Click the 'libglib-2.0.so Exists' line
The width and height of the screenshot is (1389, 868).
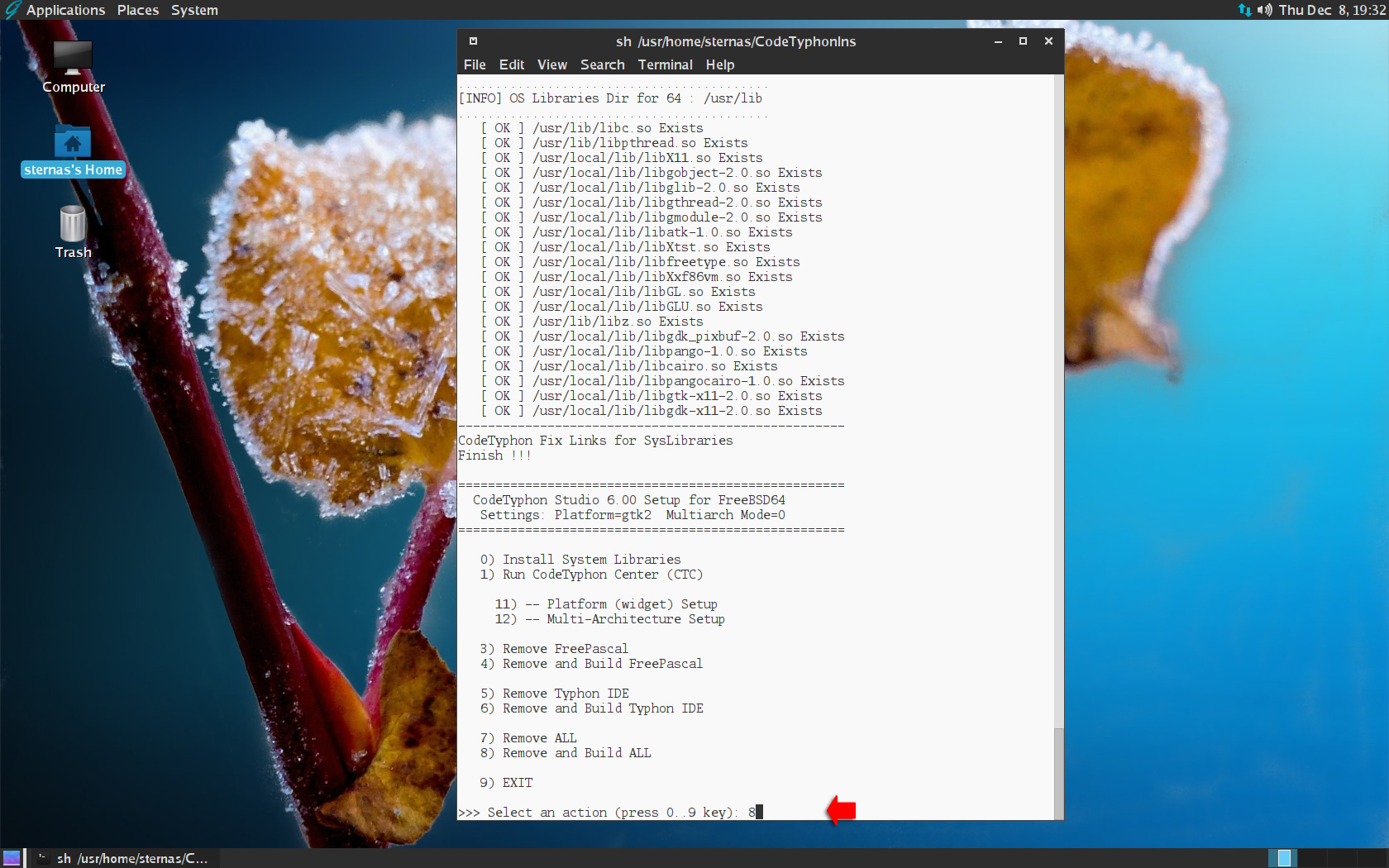click(x=641, y=188)
